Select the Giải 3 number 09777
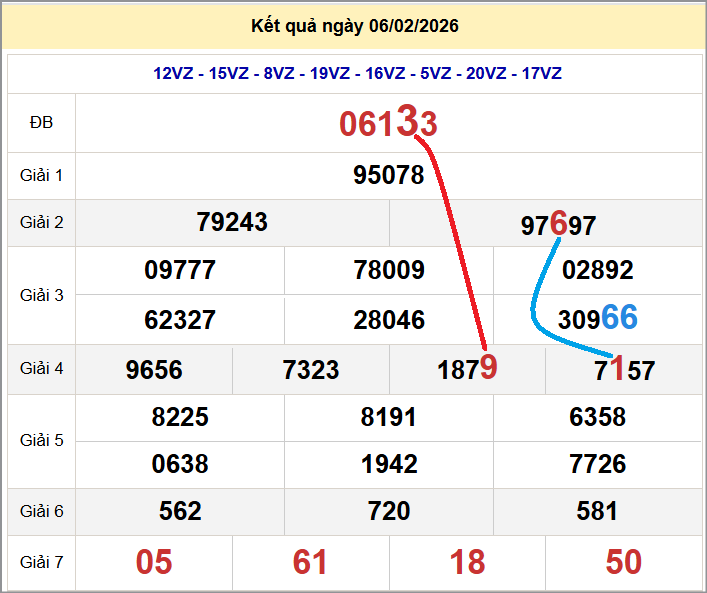 [180, 270]
